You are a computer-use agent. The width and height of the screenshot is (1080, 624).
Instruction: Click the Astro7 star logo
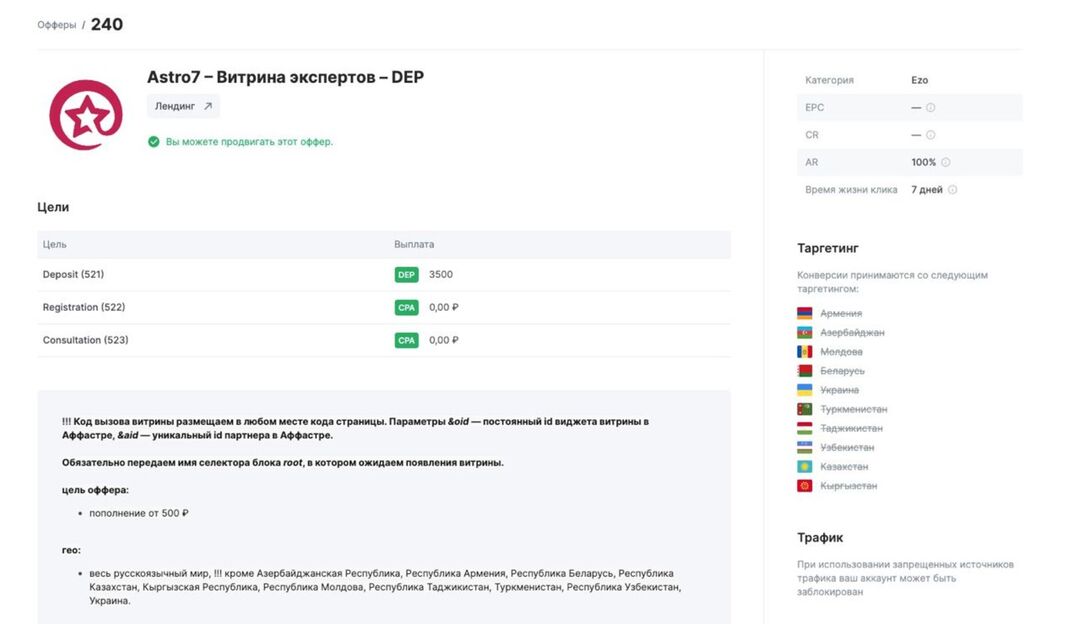pos(86,114)
